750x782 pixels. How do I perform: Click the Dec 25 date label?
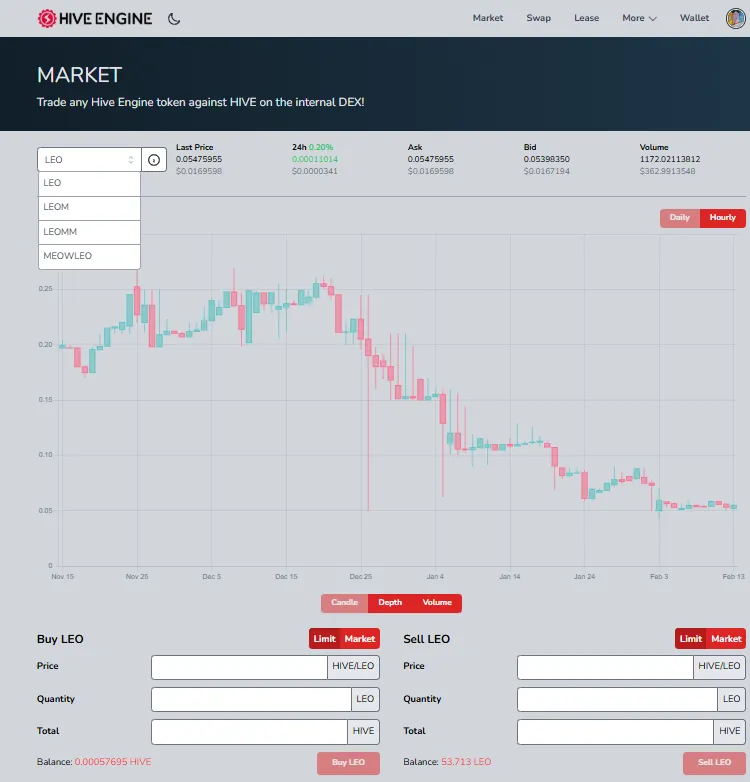pos(361,577)
